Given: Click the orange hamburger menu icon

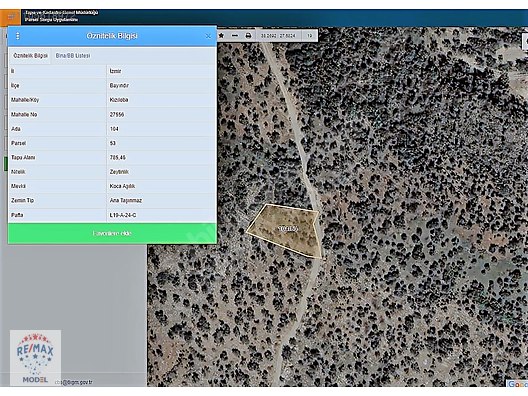Looking at the screenshot, I should [x=10, y=16].
